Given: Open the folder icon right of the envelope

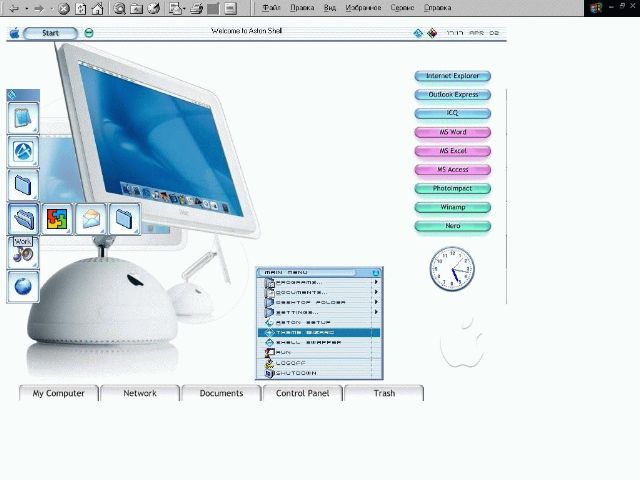Looking at the screenshot, I should (124, 219).
